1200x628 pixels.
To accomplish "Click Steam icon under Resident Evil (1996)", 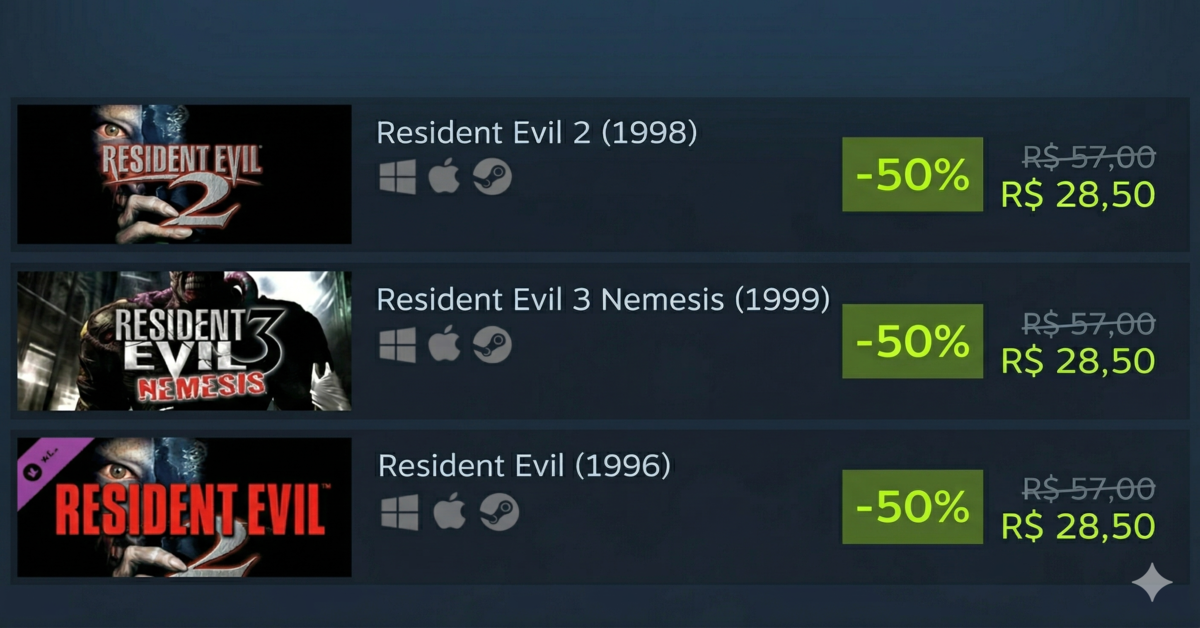I will pyautogui.click(x=499, y=512).
